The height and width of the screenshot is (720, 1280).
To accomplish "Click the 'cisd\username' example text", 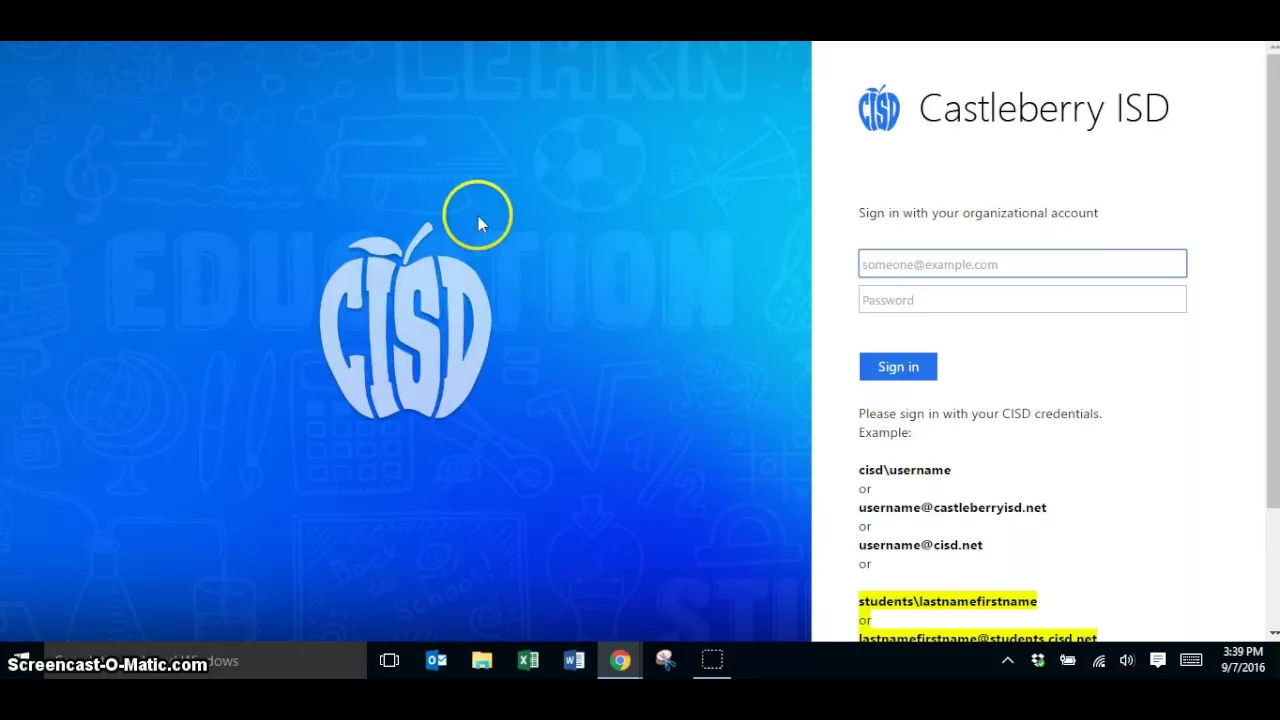I will click(904, 470).
